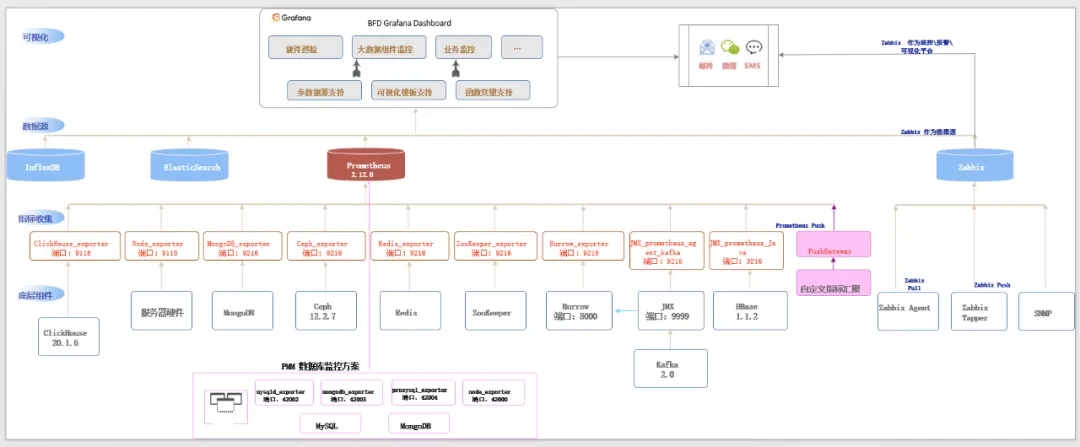Click the Kafka 2.0 box
The height and width of the screenshot is (447, 1080).
(x=670, y=368)
